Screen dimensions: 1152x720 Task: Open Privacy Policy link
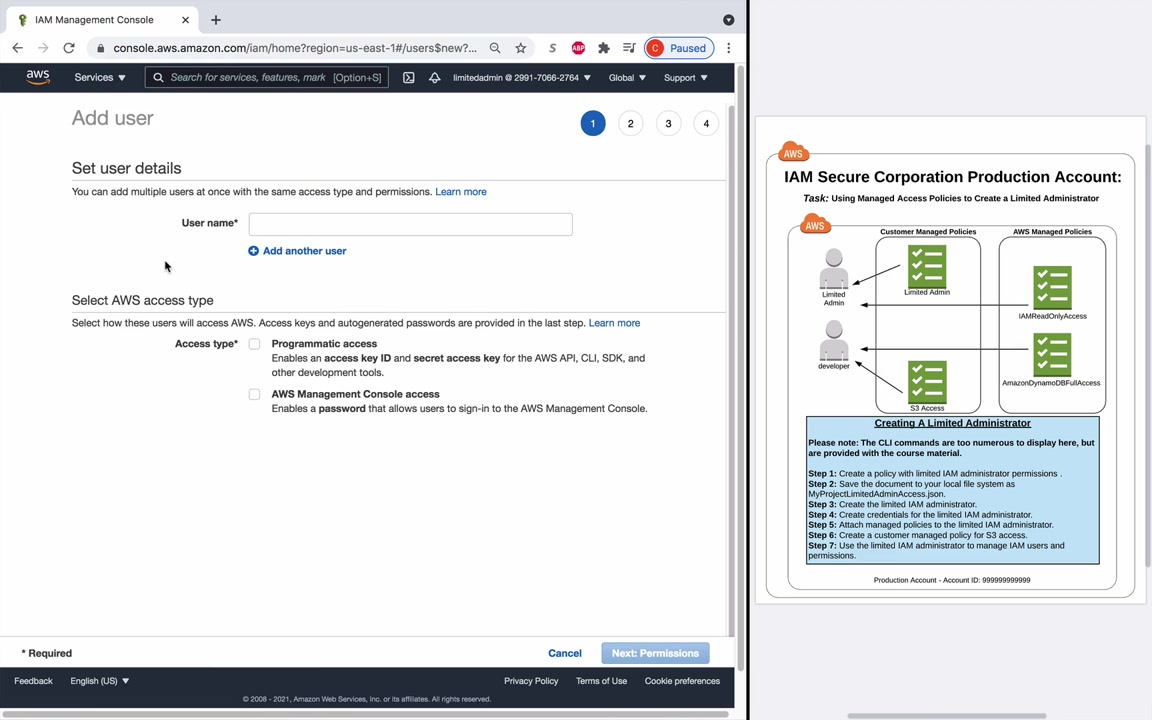[x=531, y=681]
